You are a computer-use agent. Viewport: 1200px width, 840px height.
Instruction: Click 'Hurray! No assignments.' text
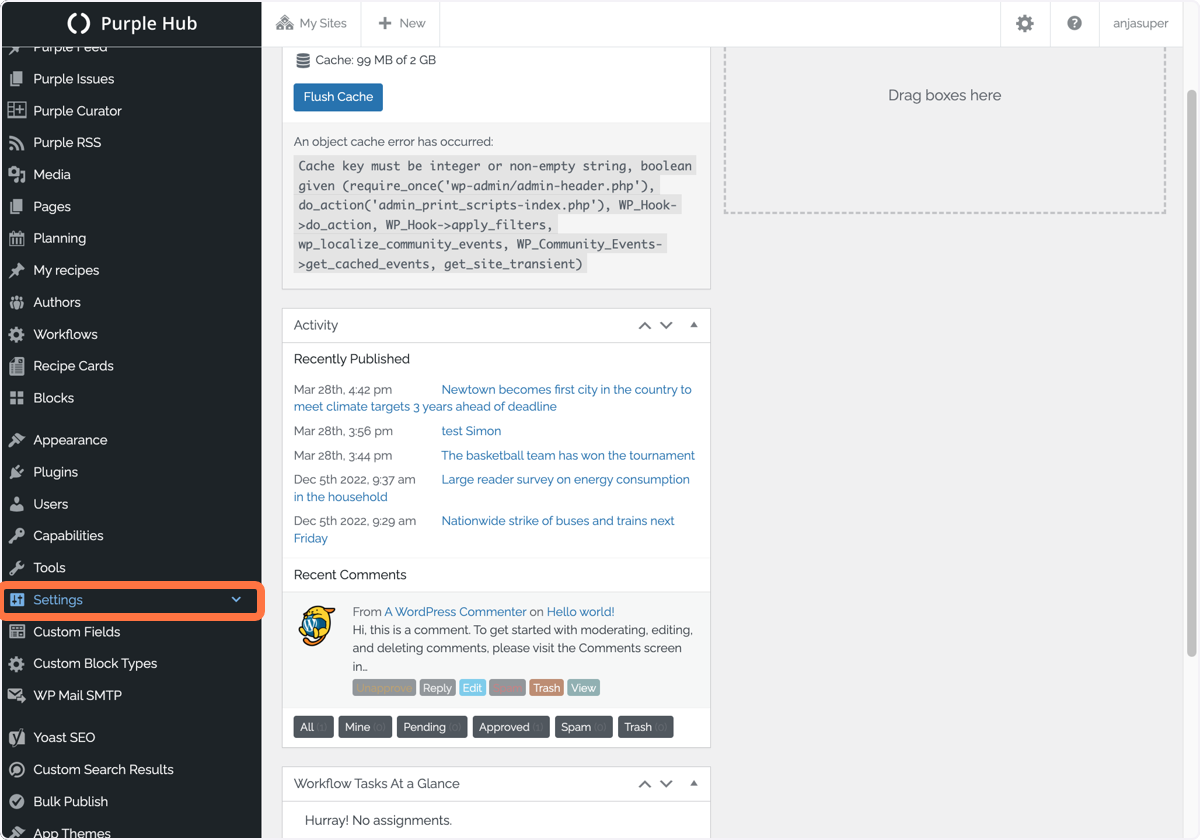click(378, 820)
